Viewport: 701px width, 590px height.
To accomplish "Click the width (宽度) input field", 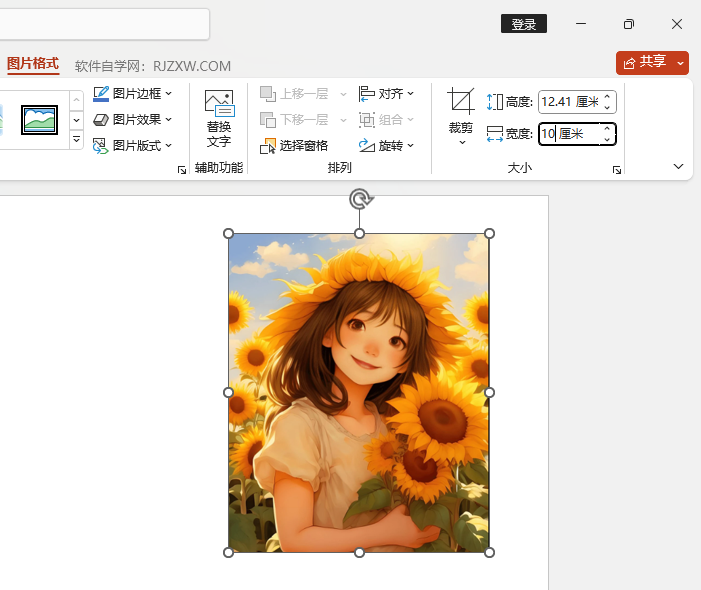I will click(x=570, y=134).
